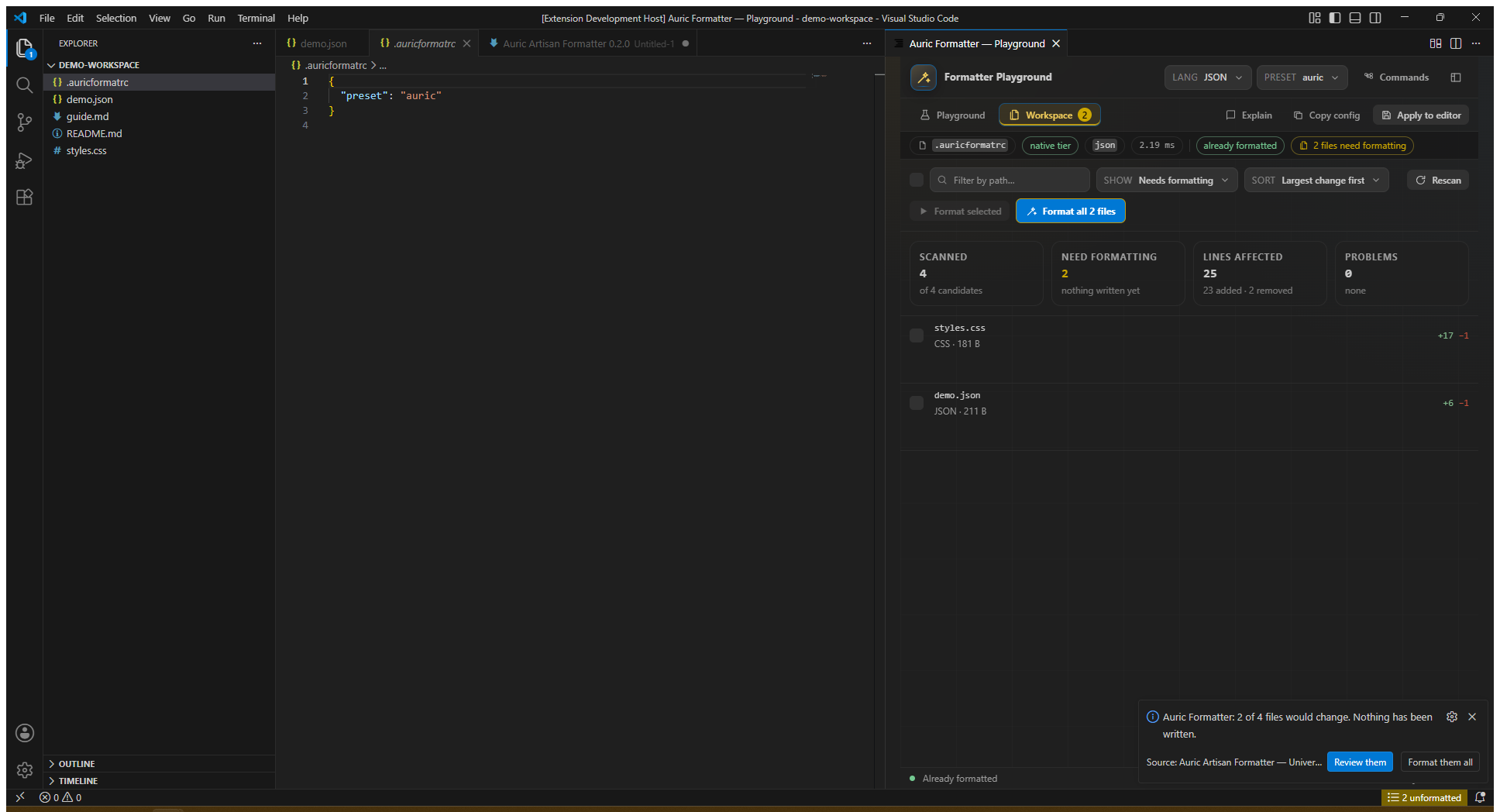
Task: Expand the OUTLINE section
Action: click(159, 764)
